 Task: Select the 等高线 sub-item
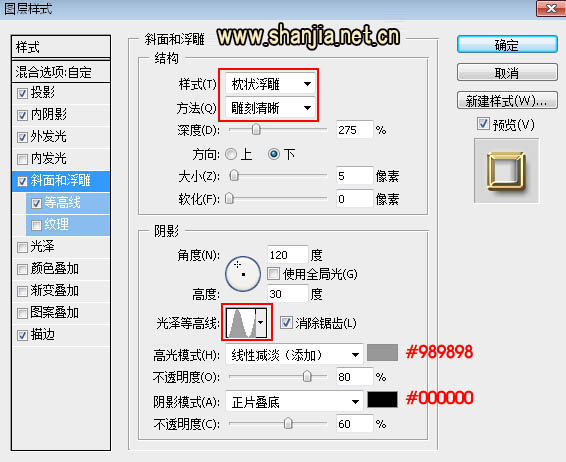pos(68,203)
